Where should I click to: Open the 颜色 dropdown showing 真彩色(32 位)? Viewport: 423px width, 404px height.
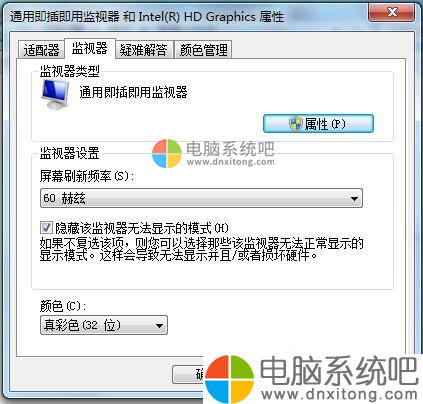[x=104, y=325]
